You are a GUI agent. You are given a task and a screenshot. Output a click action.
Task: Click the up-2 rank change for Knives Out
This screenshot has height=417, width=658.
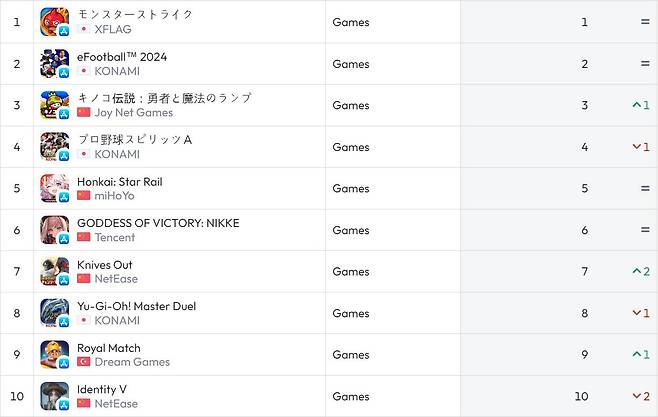click(641, 272)
